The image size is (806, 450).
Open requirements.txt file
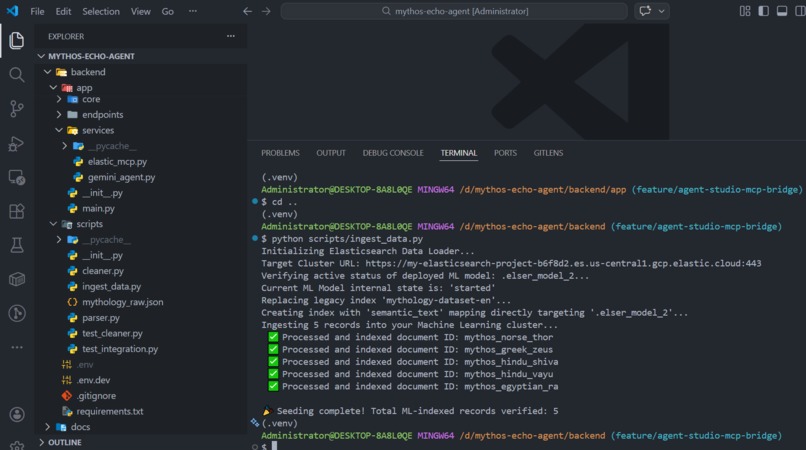pos(109,411)
